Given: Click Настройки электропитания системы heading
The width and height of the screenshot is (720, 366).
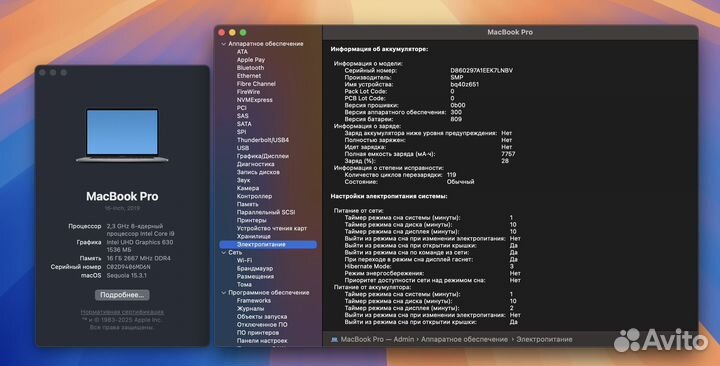Looking at the screenshot, I should coord(389,196).
